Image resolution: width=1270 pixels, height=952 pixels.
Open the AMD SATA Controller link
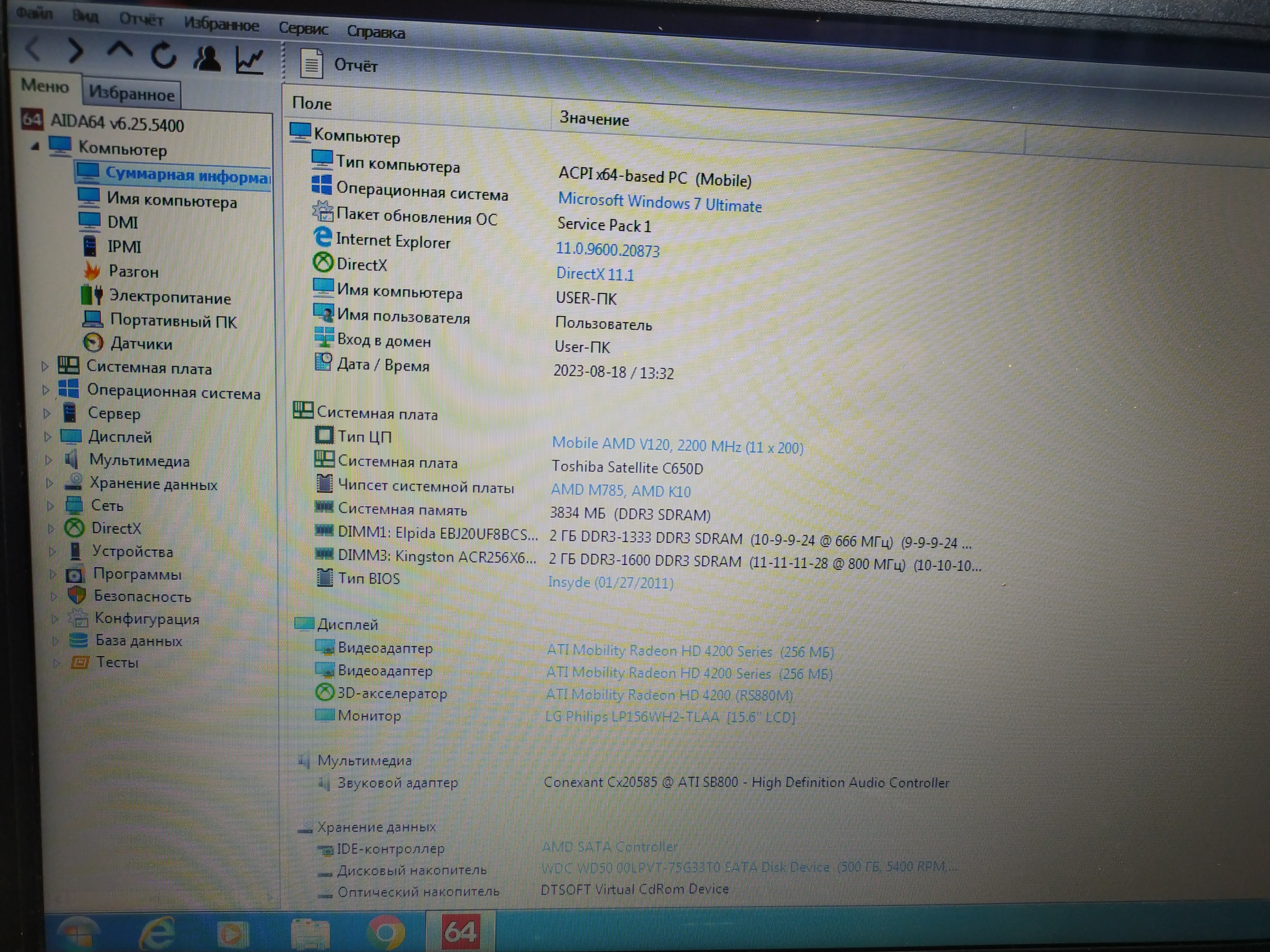click(x=609, y=846)
